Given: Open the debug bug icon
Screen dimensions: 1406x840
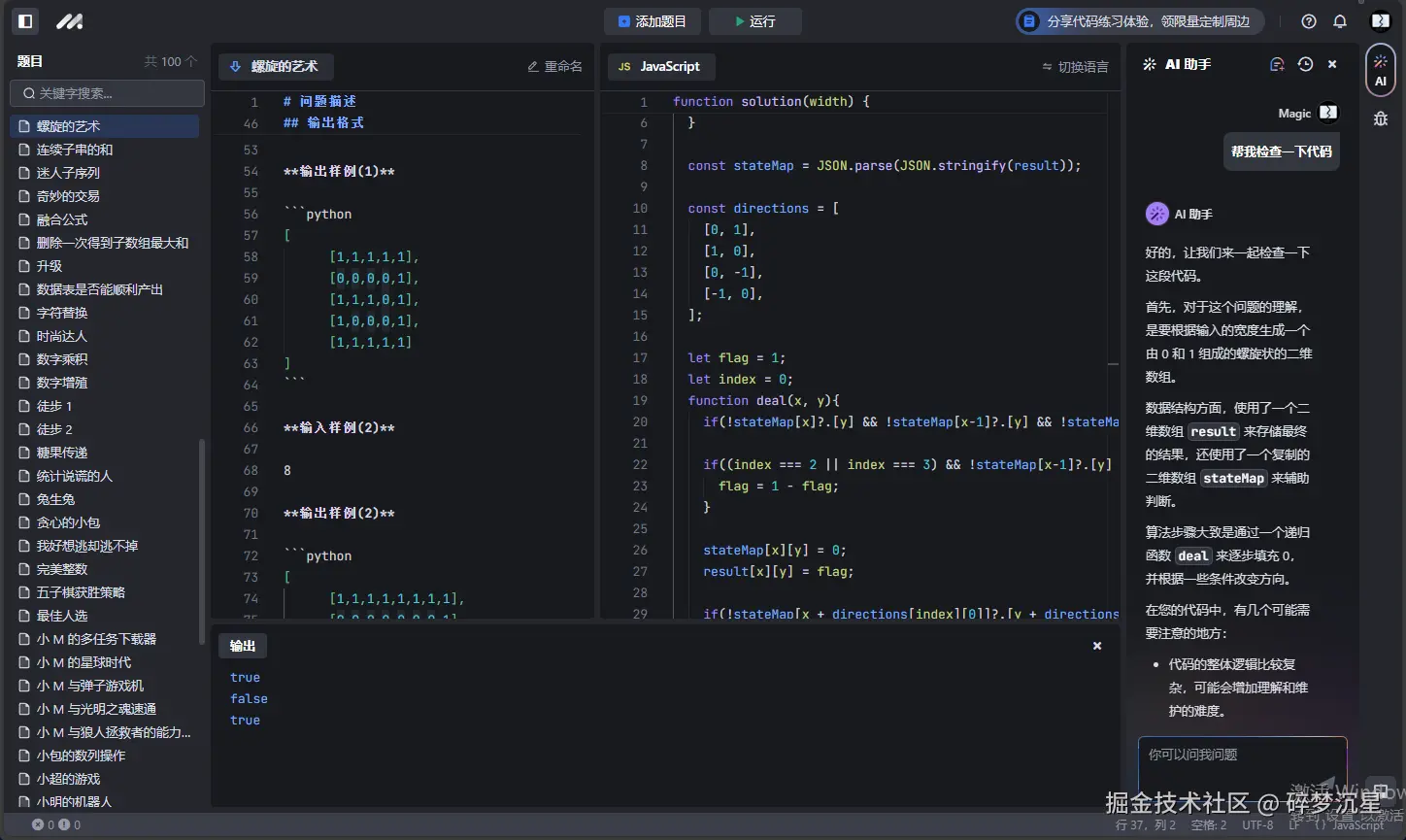Looking at the screenshot, I should (x=1380, y=118).
